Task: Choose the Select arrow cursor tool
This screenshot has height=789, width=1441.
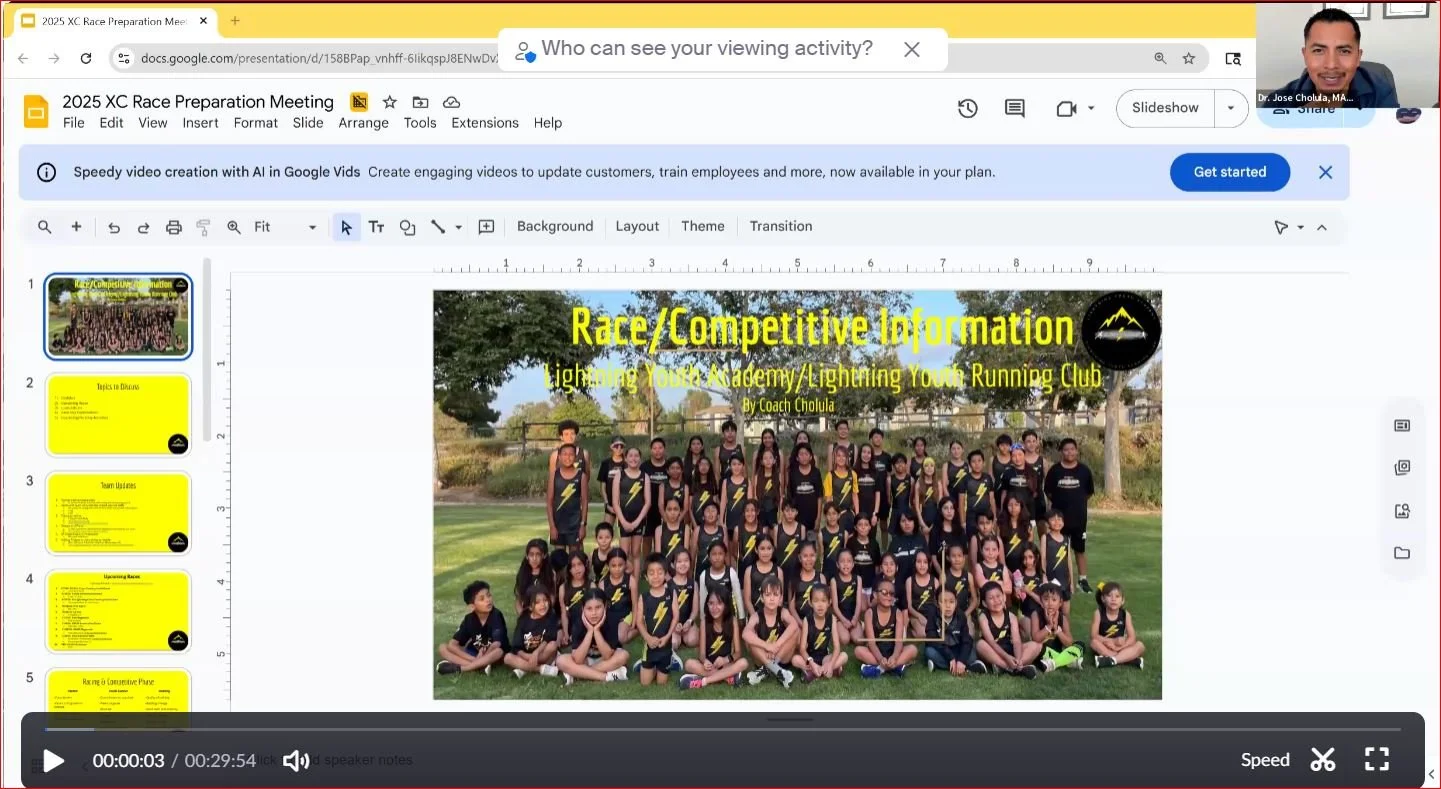Action: [346, 227]
